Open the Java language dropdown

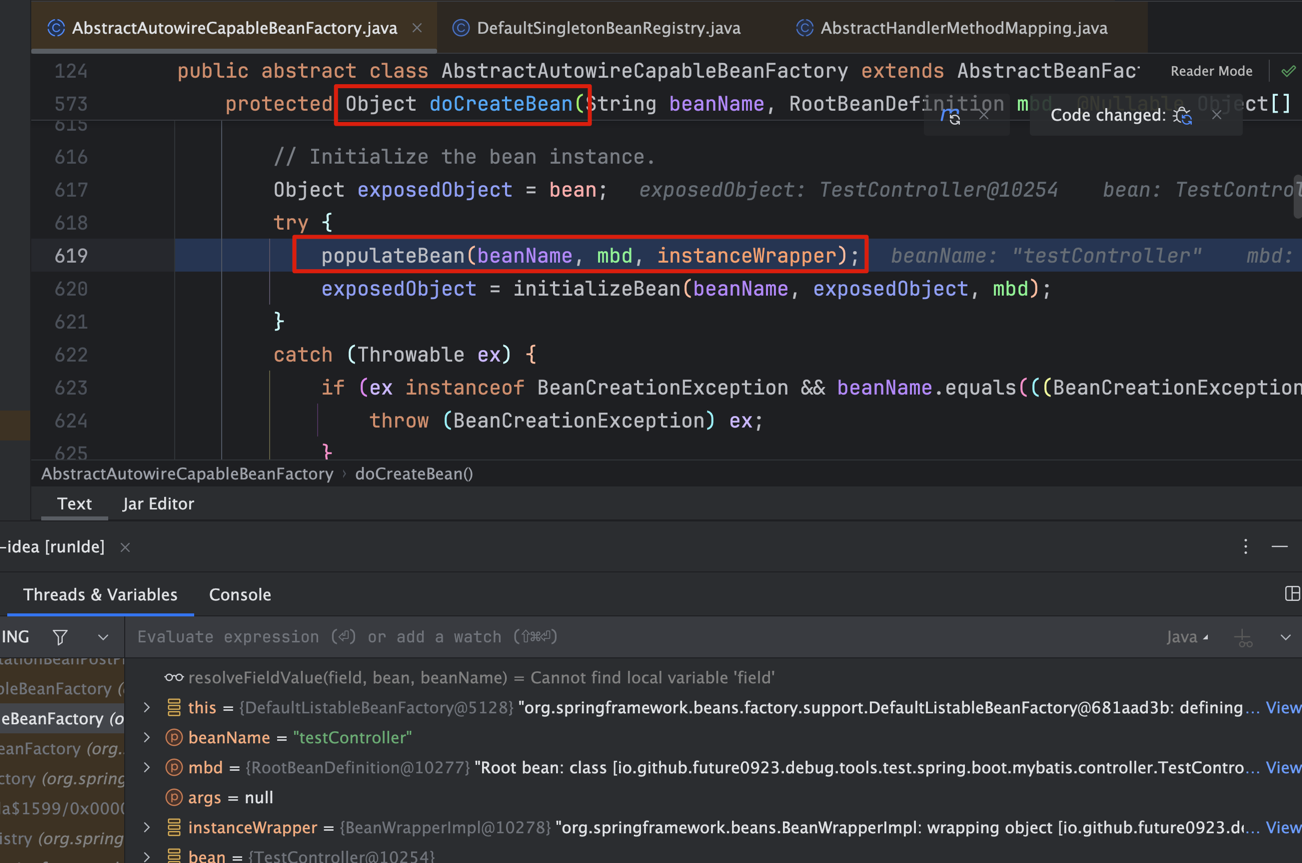(1187, 637)
